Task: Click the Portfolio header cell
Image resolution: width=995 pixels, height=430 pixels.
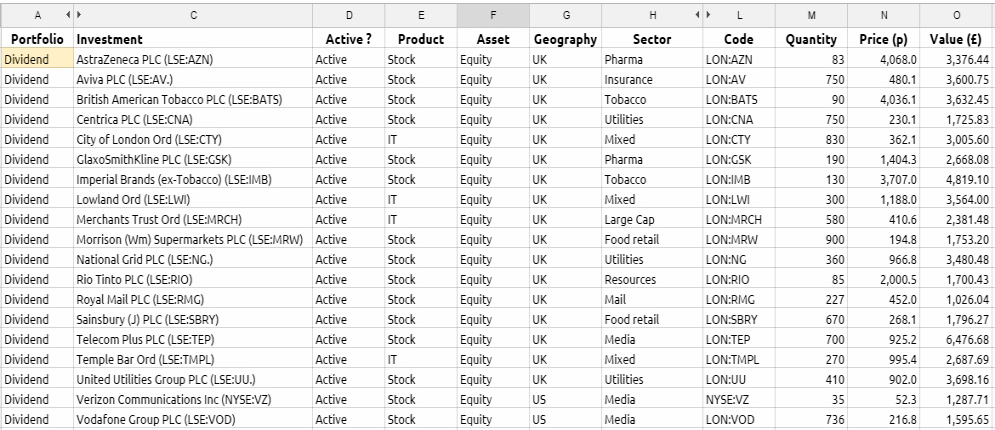Action: coord(37,39)
